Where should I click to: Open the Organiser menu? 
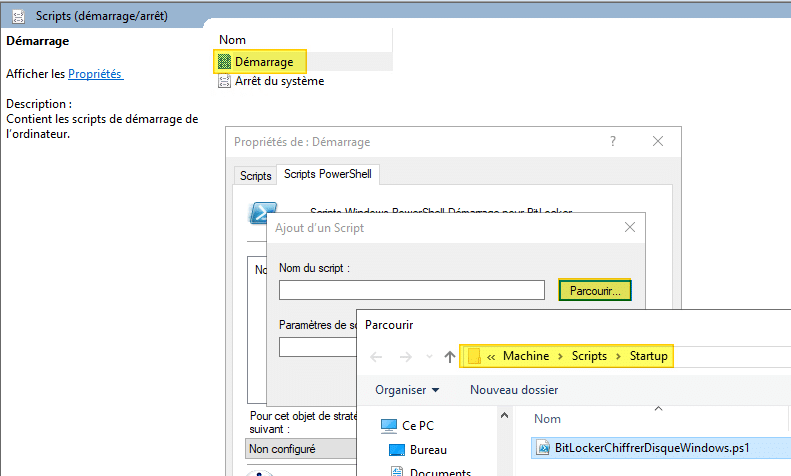point(407,390)
